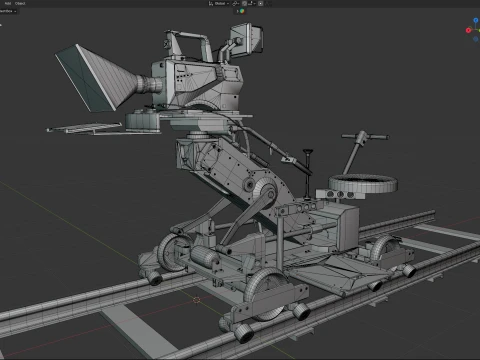
Task: Click the transform orientation axes icon
Action: pos(211,4)
